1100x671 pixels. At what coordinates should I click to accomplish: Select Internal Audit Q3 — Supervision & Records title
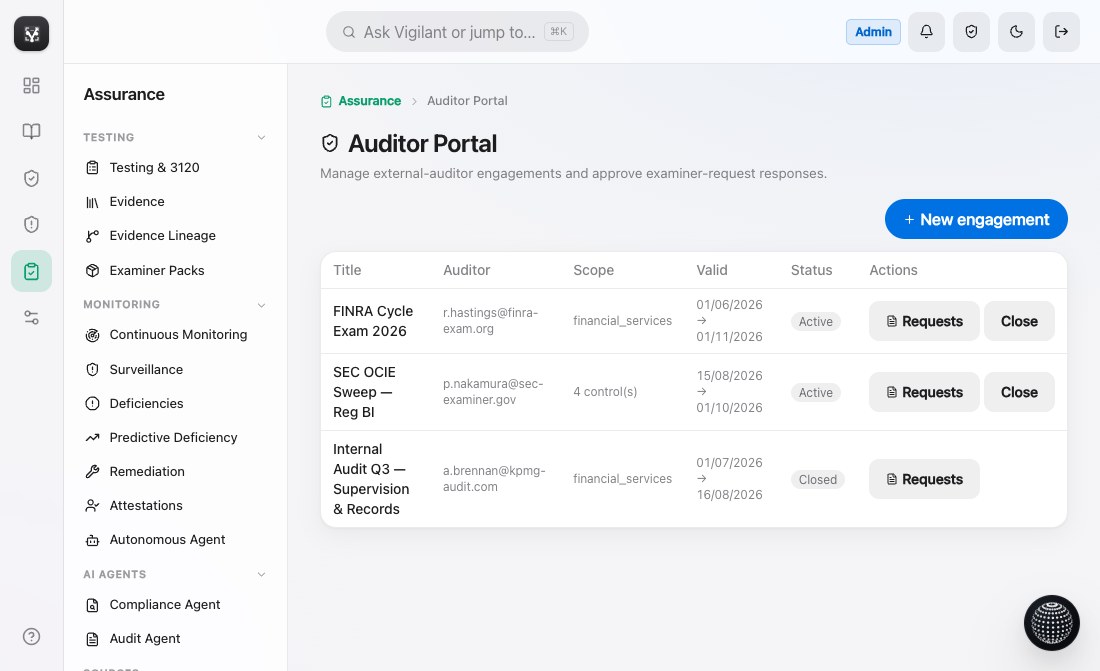click(371, 479)
